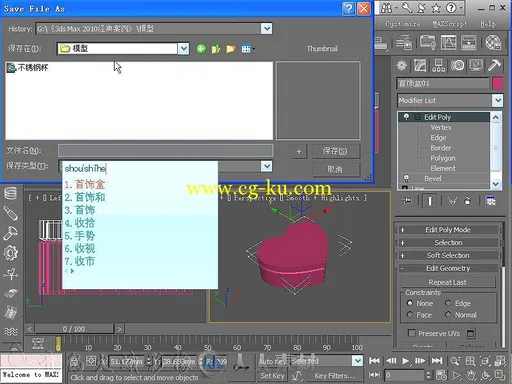The height and width of the screenshot is (384, 512).
Task: Open the satellite dish Communication Center icon
Action: pyautogui.click(x=422, y=8)
